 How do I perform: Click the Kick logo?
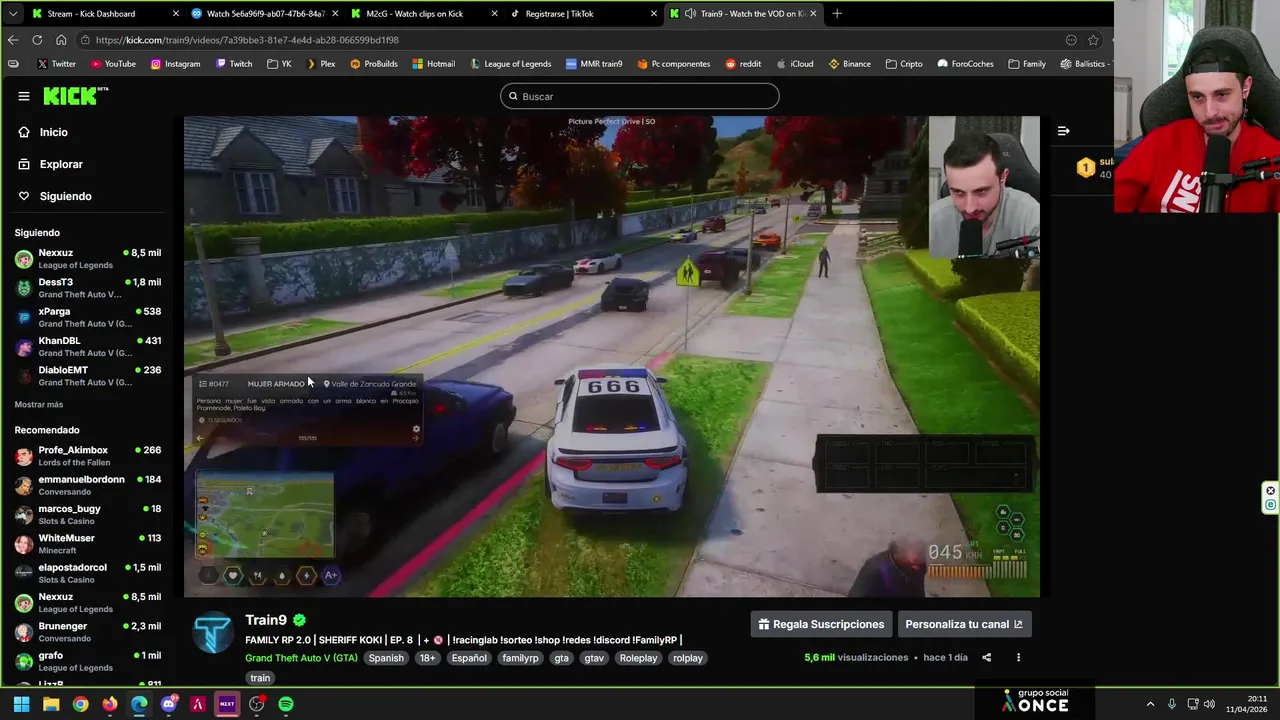74,96
